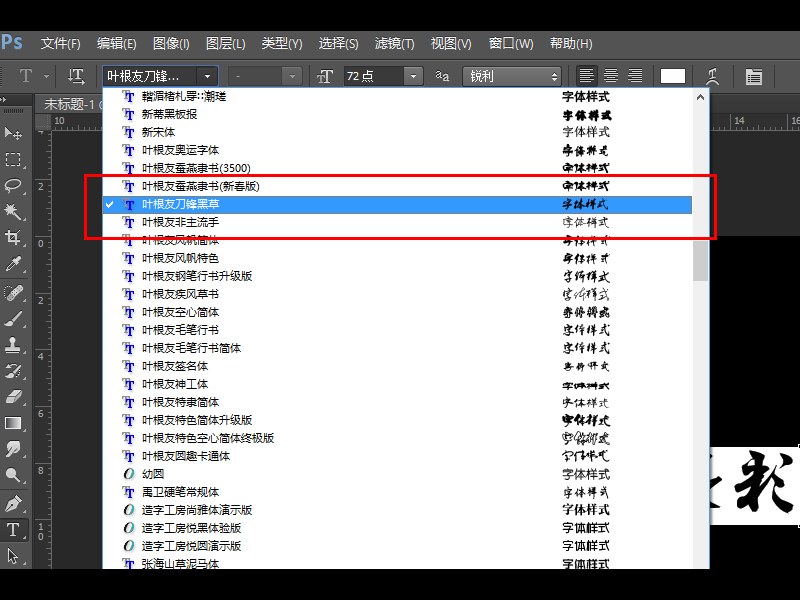Switch to the 未标题-1 document tab
The image size is (800, 600).
click(69, 104)
